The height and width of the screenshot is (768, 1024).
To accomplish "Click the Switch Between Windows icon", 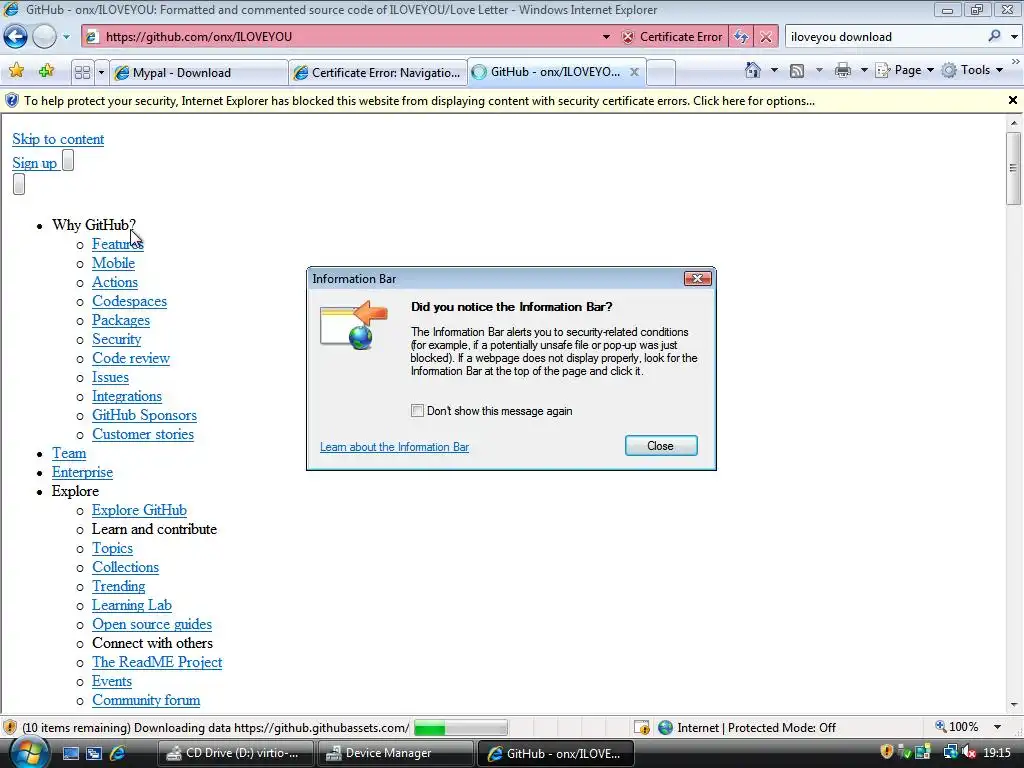I will click(x=94, y=754).
